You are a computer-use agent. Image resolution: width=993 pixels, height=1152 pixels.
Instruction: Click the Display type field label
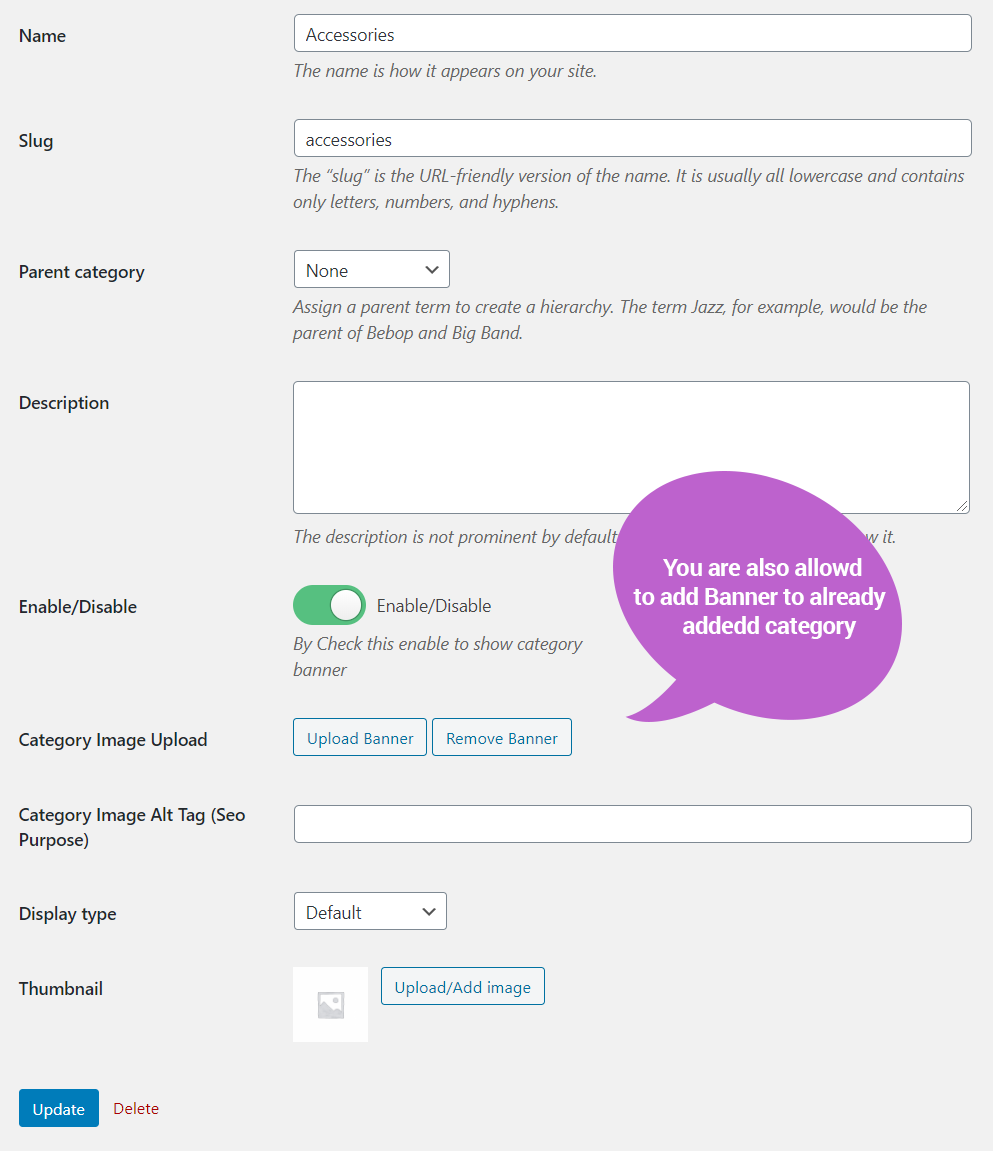click(68, 914)
